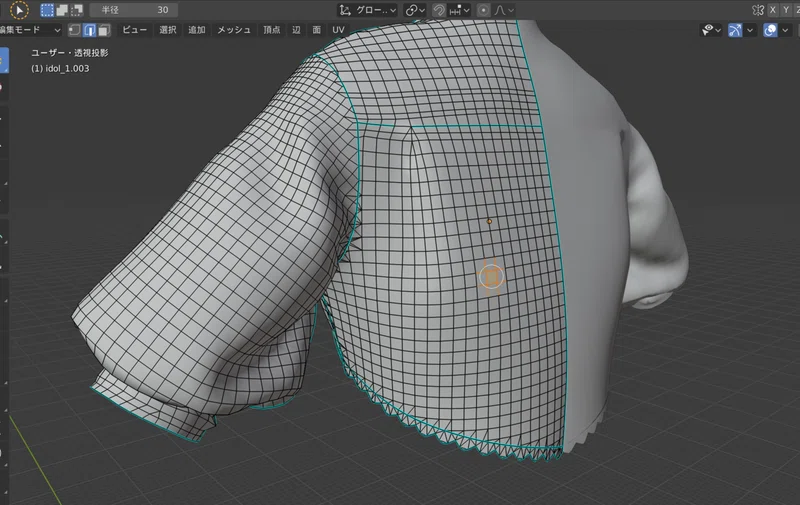Image resolution: width=800 pixels, height=505 pixels.
Task: Click the ユーザー・透視投影 view label
Action: coord(69,53)
